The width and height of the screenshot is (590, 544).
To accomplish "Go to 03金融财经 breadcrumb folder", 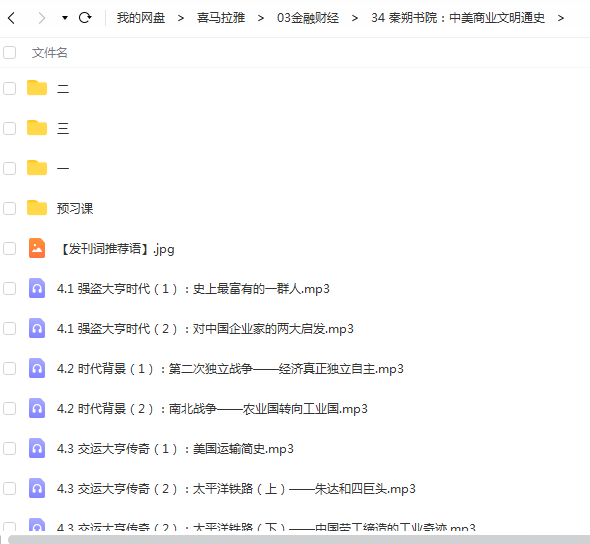I will coord(308,18).
